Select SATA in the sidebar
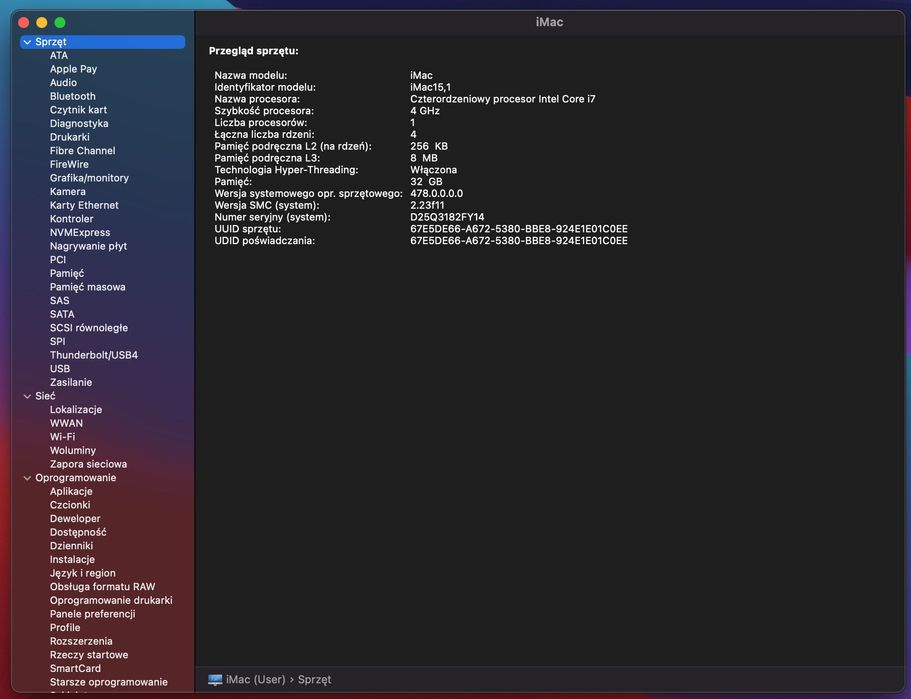The height and width of the screenshot is (699, 911). pos(62,314)
